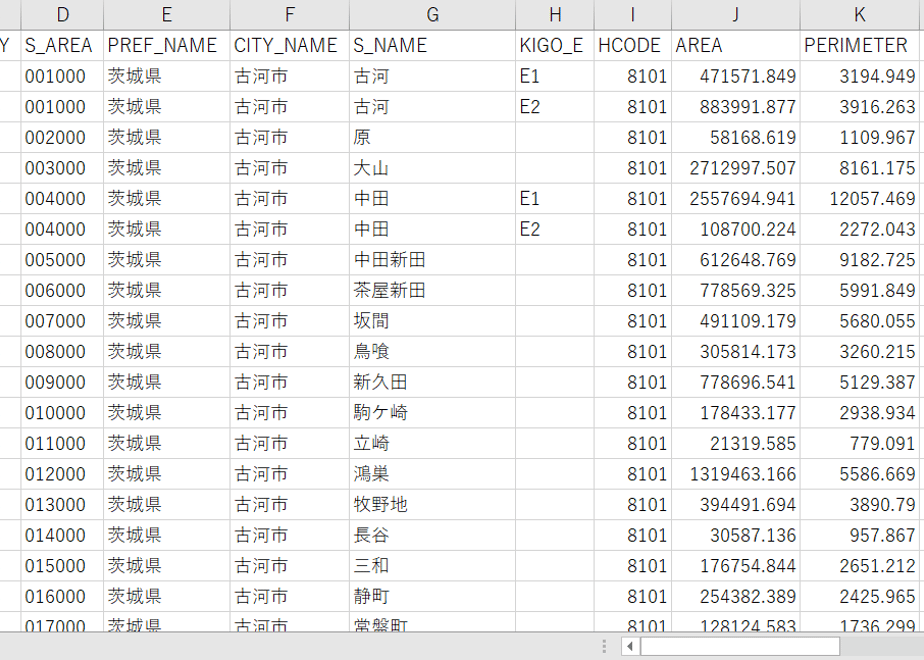Select column I header
This screenshot has width=924, height=660.
pos(632,15)
